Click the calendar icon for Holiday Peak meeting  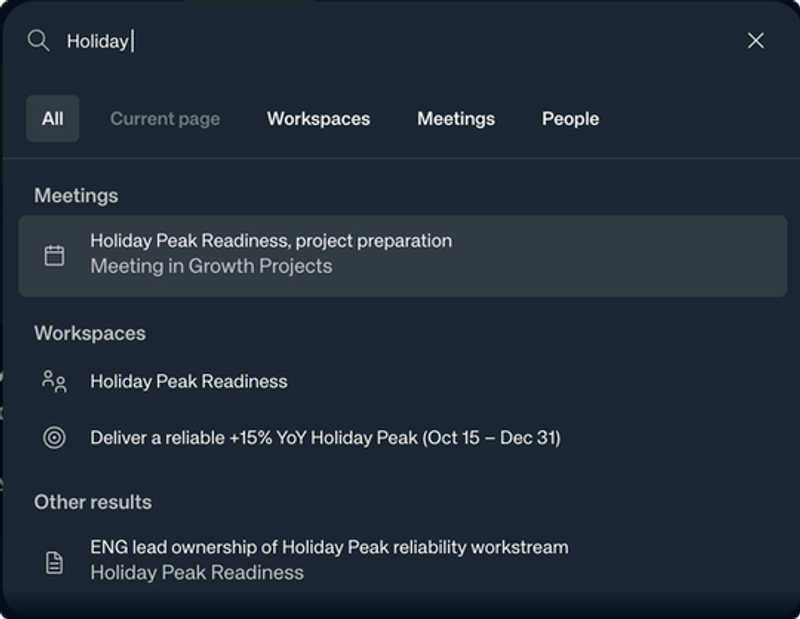pos(54,256)
